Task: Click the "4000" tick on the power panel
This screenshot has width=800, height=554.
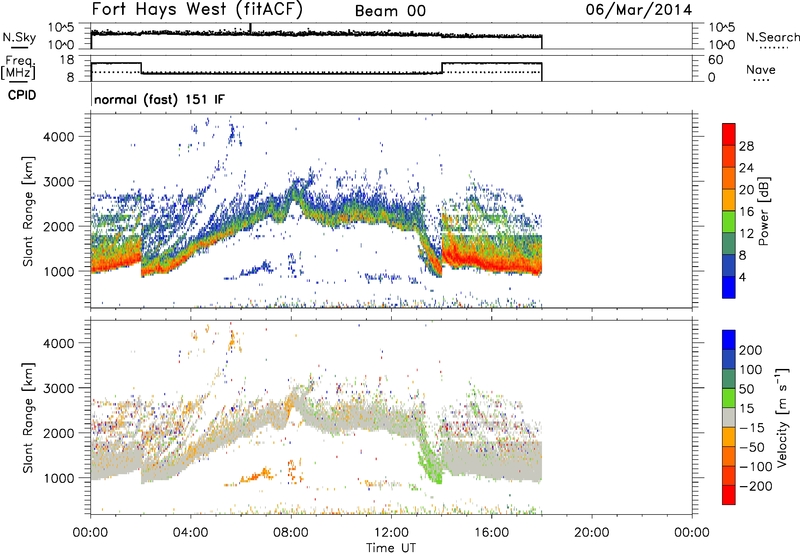Action: (x=59, y=137)
